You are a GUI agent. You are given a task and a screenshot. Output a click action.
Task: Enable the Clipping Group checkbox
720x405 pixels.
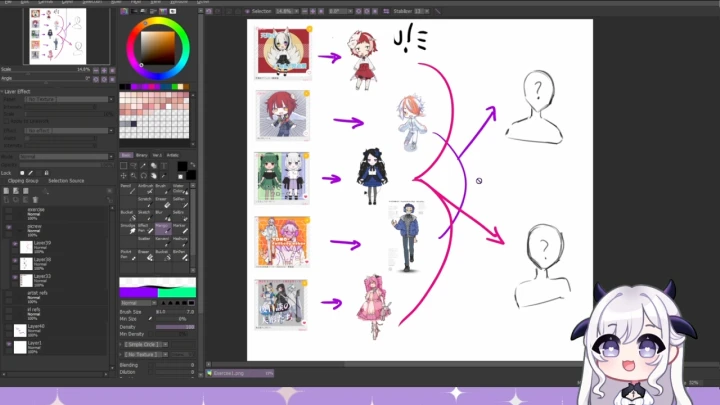point(4,181)
